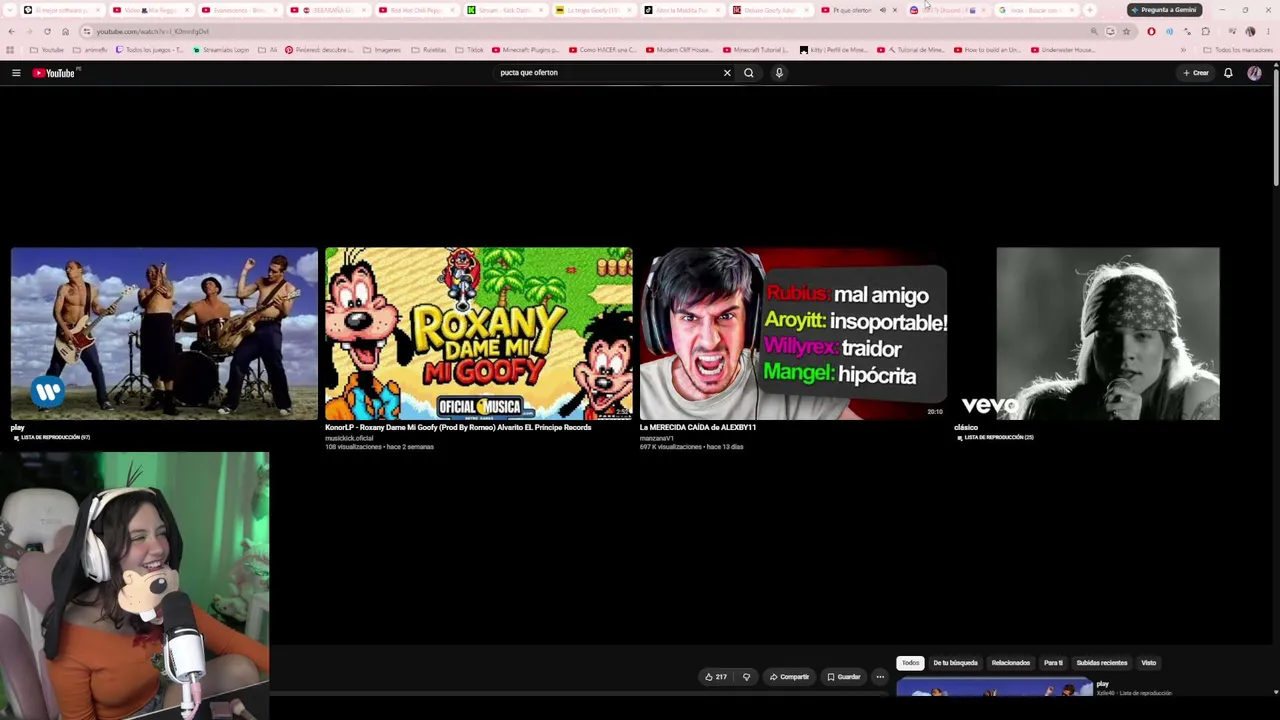Screen dimensions: 1280x720
Task: Open the Pinterest bookmark
Action: click(319, 50)
